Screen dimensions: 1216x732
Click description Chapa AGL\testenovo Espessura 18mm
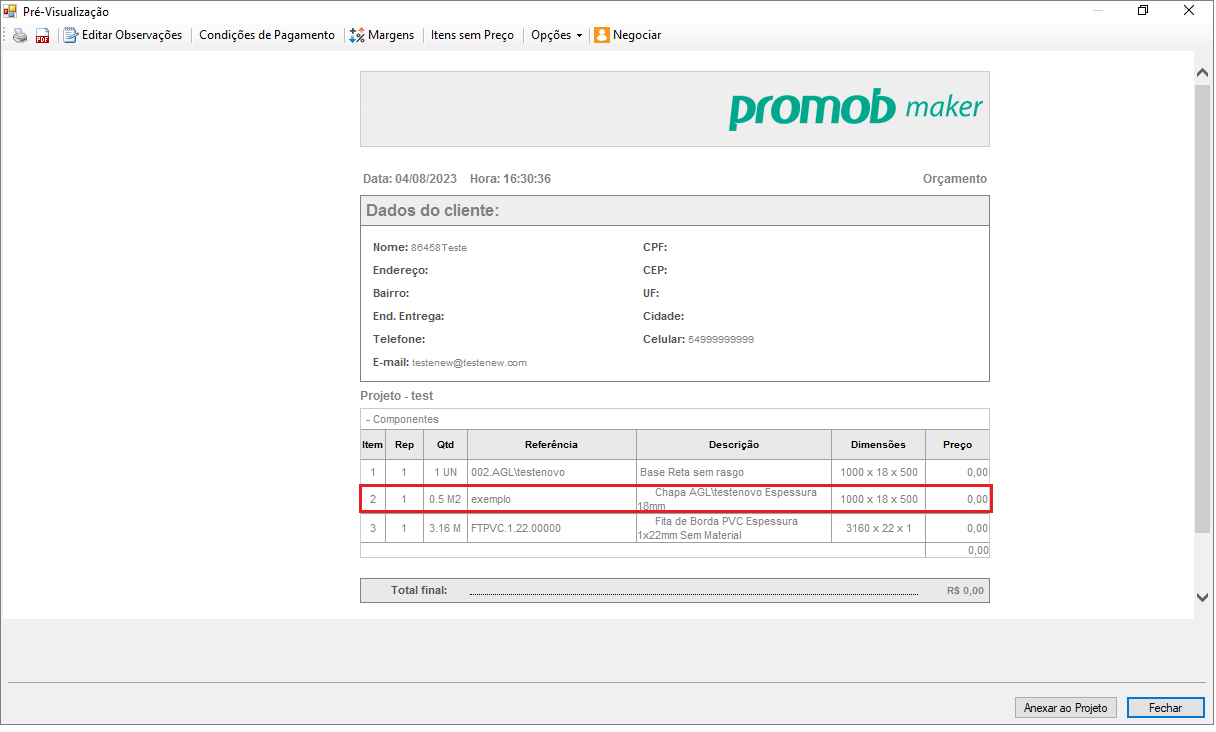(x=734, y=499)
